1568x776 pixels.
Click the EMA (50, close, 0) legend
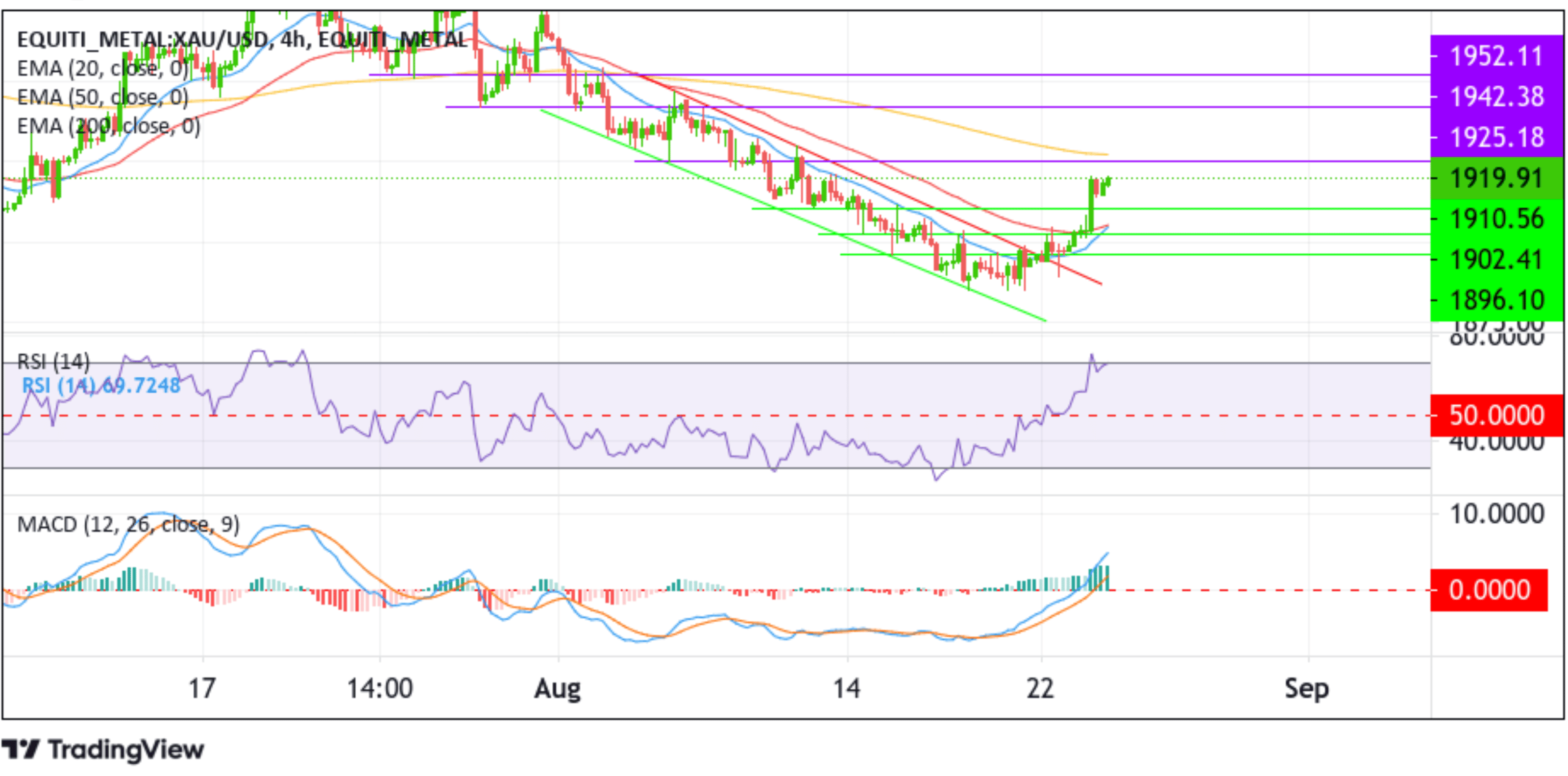103,97
